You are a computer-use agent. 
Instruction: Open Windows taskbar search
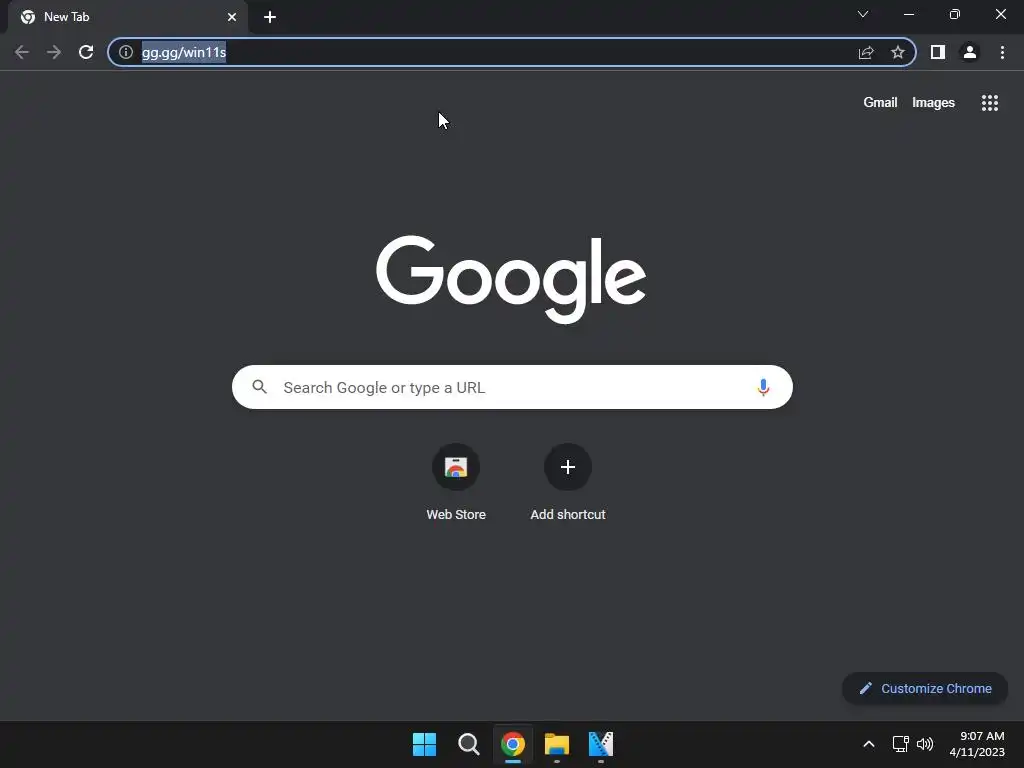[468, 744]
